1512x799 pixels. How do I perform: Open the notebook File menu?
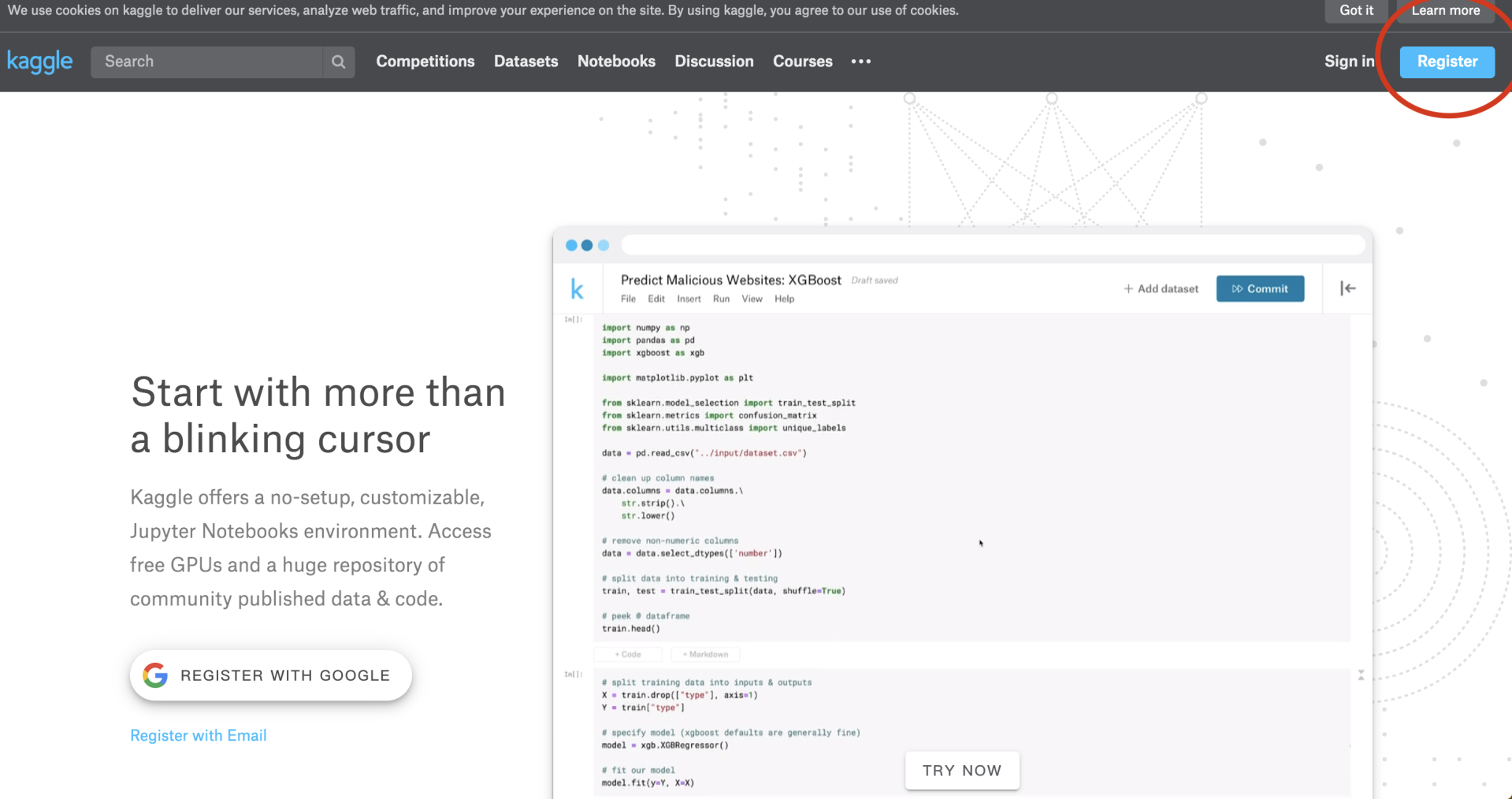tap(628, 299)
